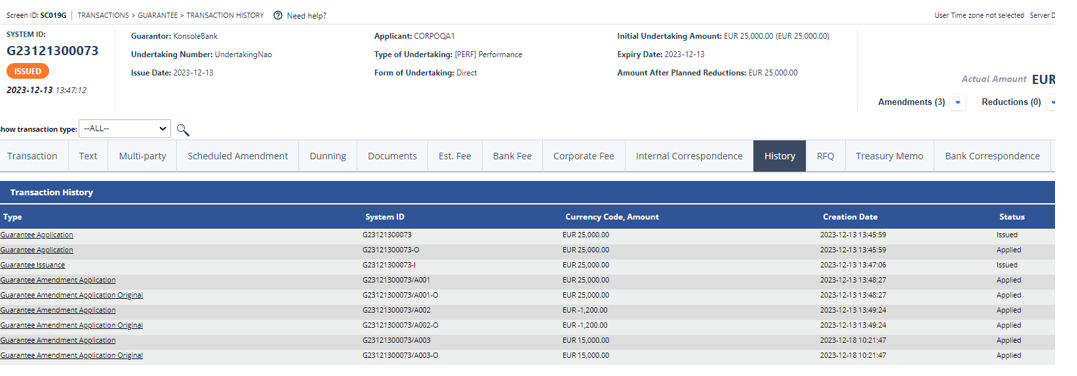Viewport: 1077px width, 376px height.
Task: Click the Documents tab
Action: tap(392, 156)
